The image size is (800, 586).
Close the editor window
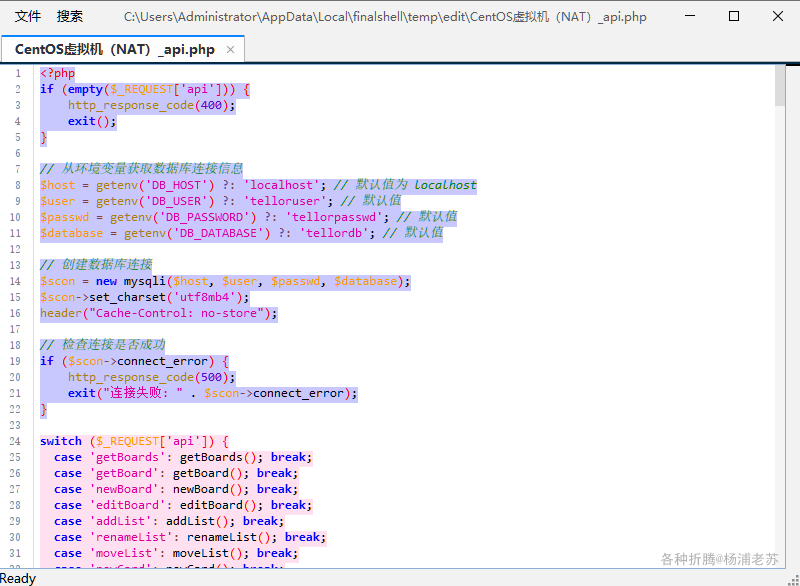(778, 16)
